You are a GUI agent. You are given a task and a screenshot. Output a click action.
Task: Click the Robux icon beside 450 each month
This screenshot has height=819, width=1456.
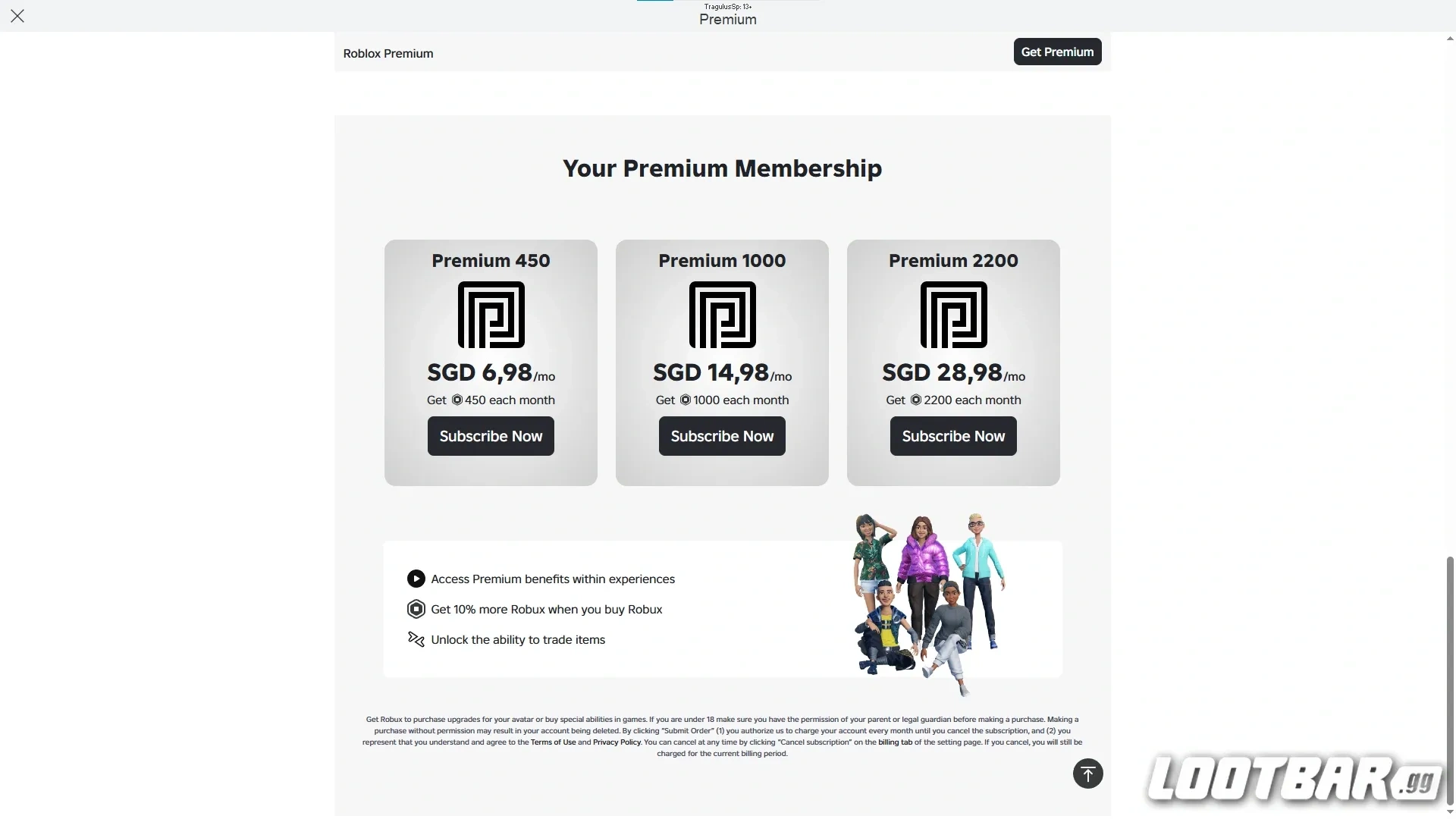point(458,400)
